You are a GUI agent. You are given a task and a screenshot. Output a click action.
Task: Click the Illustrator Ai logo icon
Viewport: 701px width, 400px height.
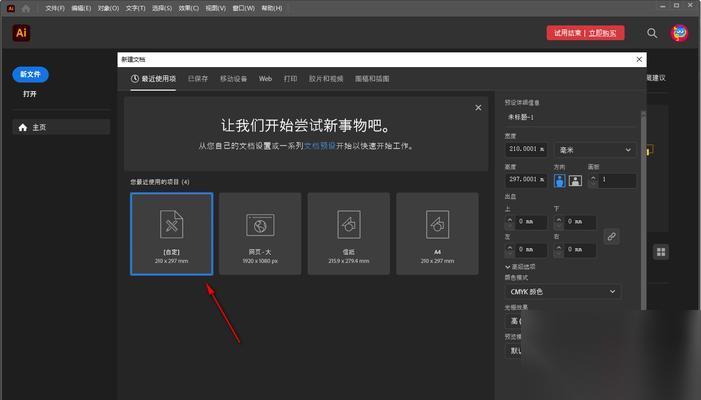[x=20, y=33]
